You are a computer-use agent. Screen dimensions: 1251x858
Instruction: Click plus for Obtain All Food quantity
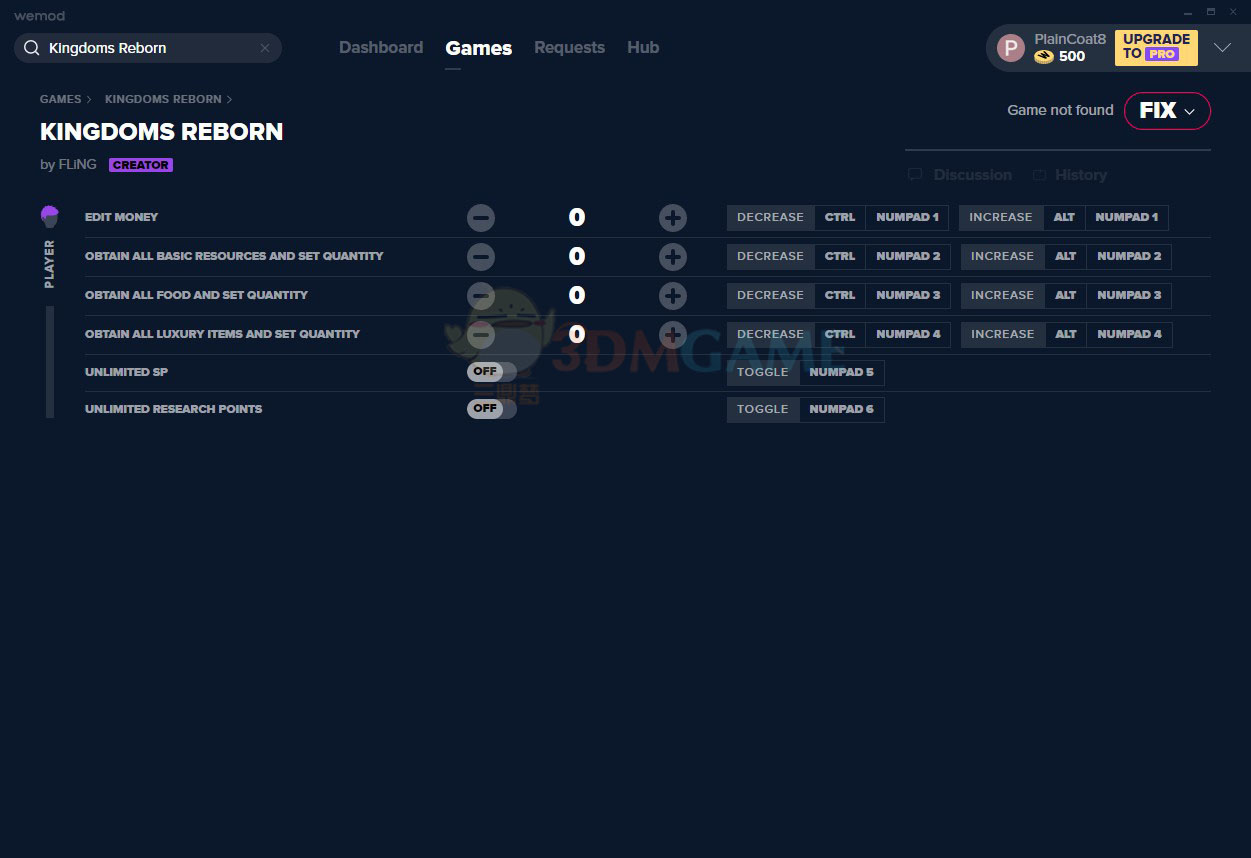pos(673,295)
